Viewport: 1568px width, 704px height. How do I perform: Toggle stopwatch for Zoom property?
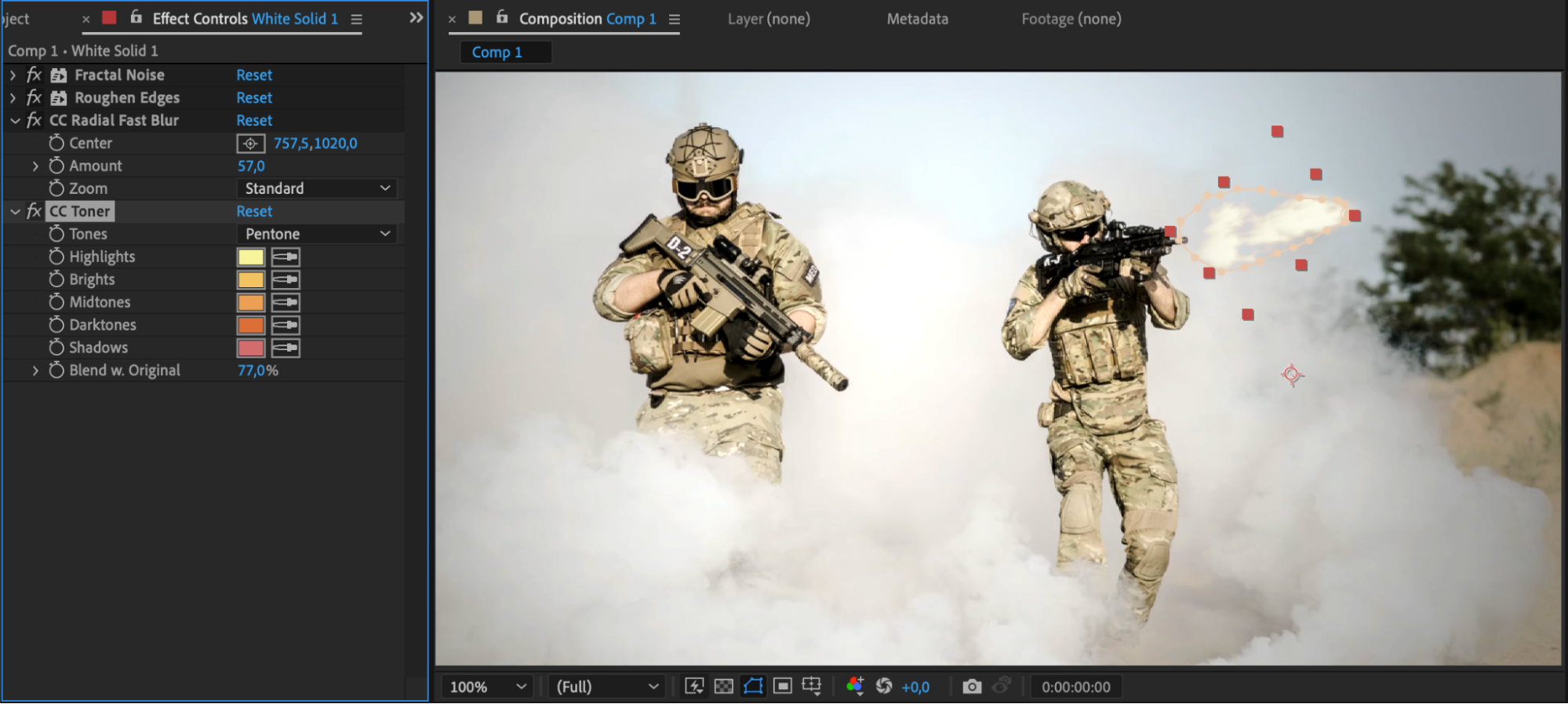pyautogui.click(x=56, y=188)
